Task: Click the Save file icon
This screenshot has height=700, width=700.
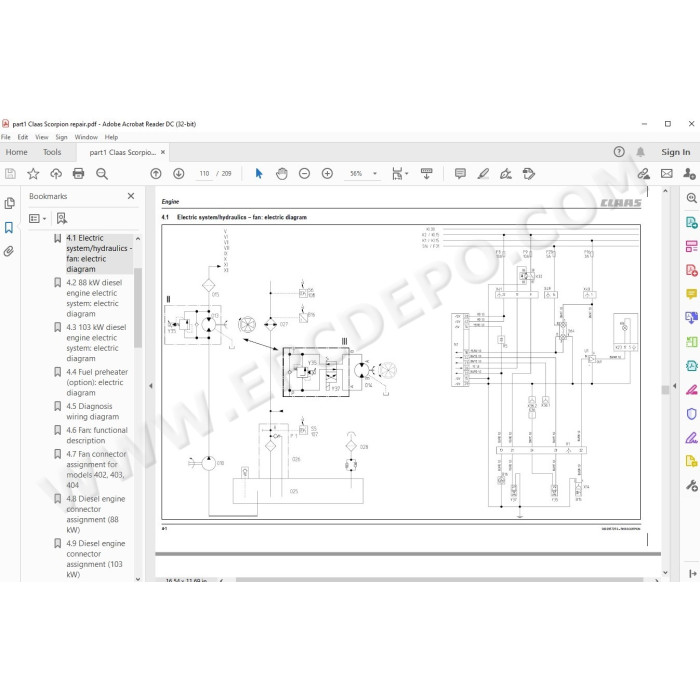Action: pos(10,174)
